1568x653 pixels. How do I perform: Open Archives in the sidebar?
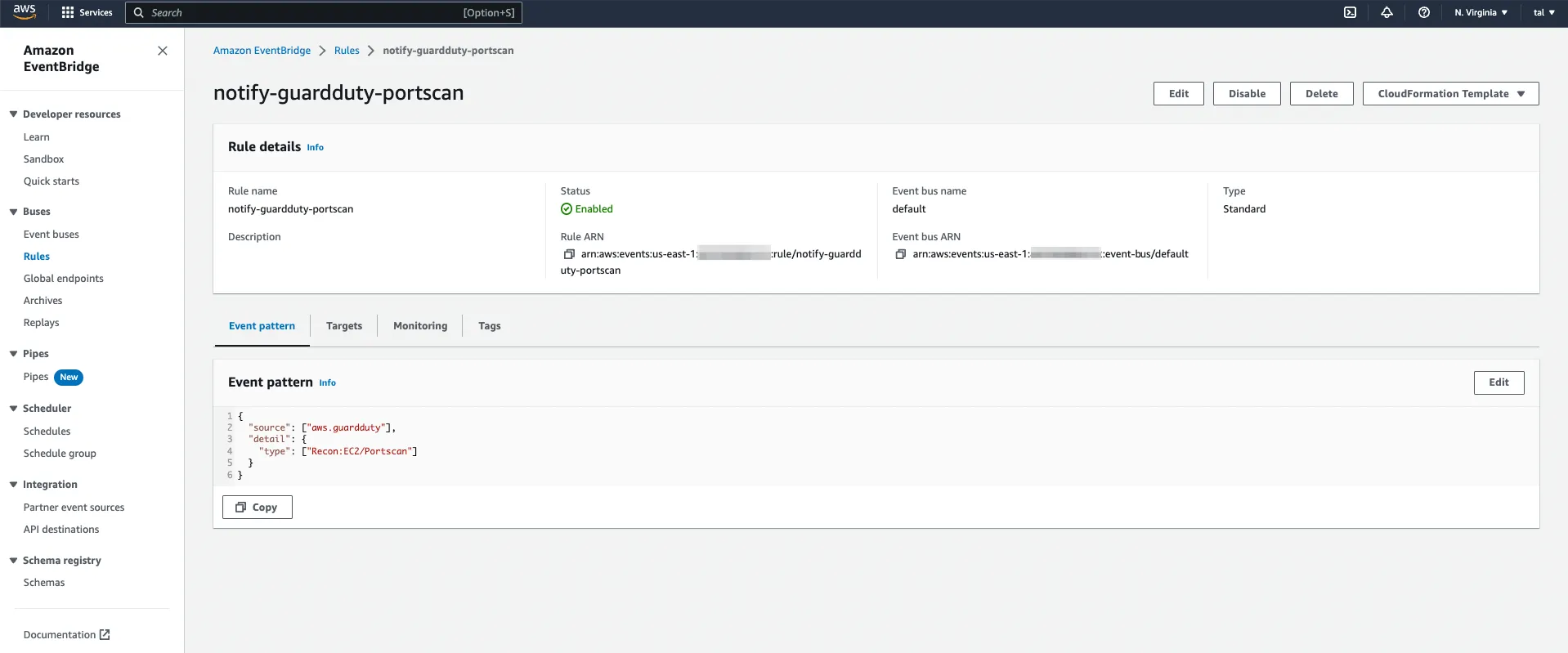(x=43, y=301)
